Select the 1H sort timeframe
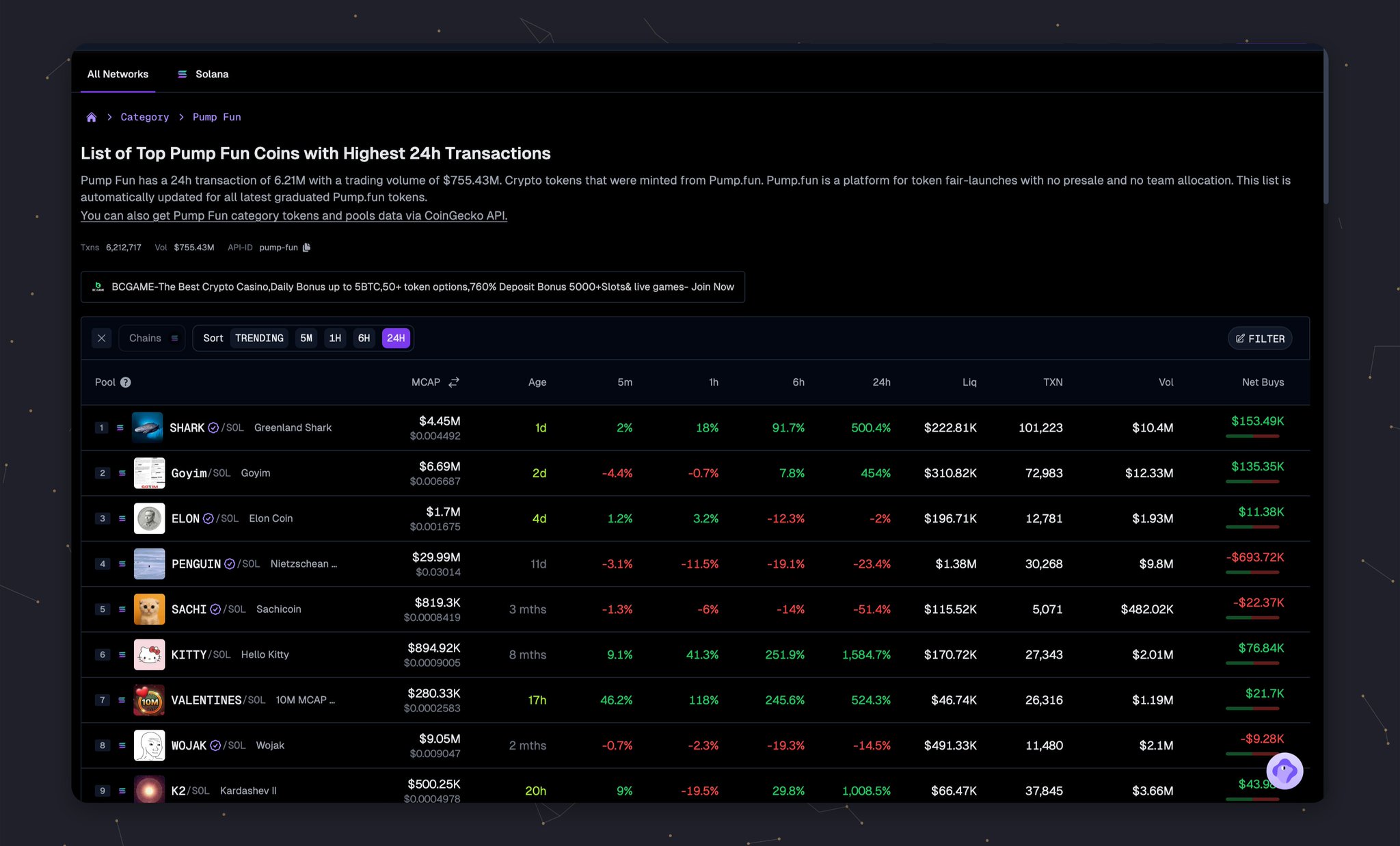 point(335,338)
